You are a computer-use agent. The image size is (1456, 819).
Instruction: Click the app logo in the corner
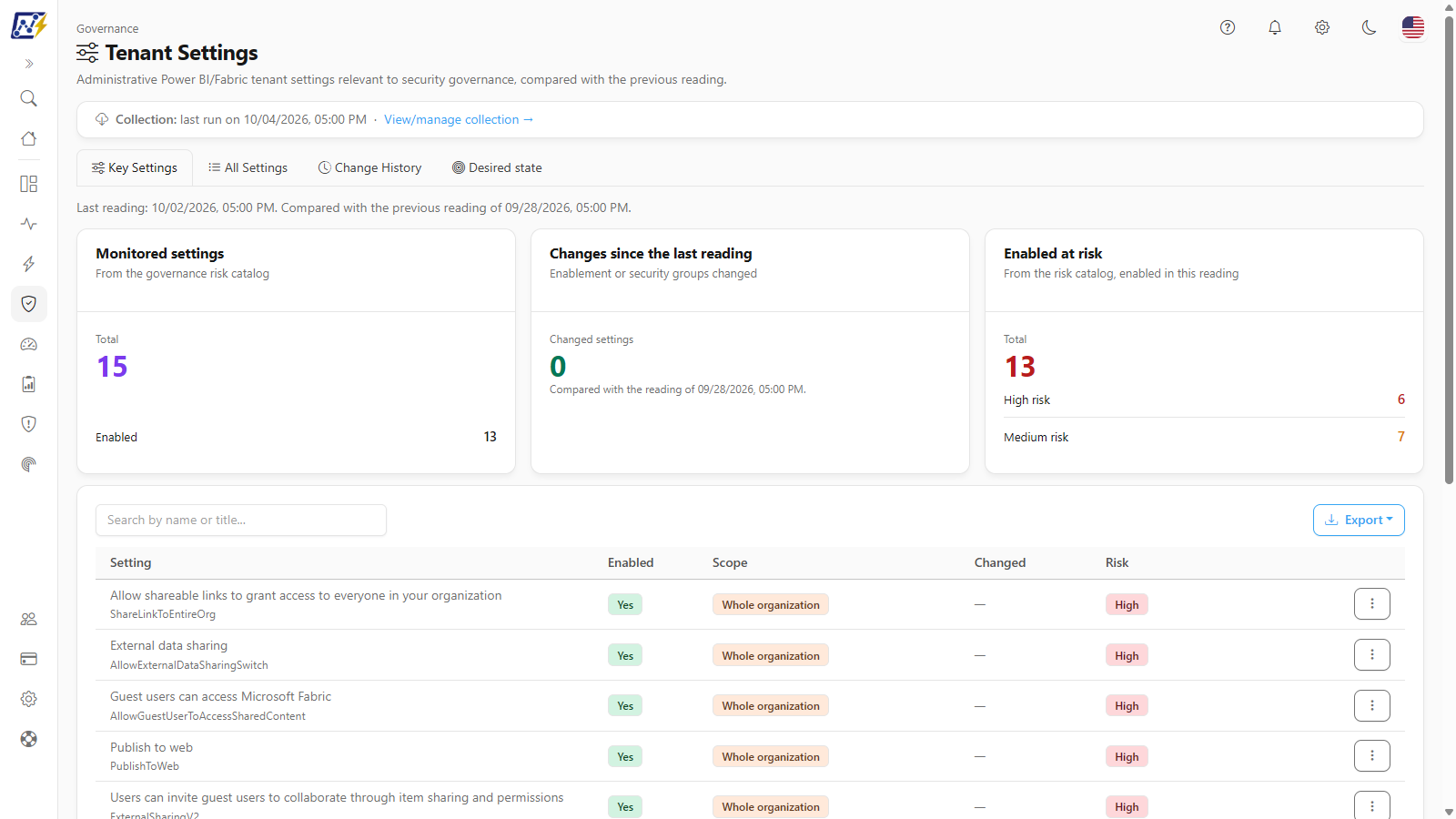pyautogui.click(x=29, y=25)
